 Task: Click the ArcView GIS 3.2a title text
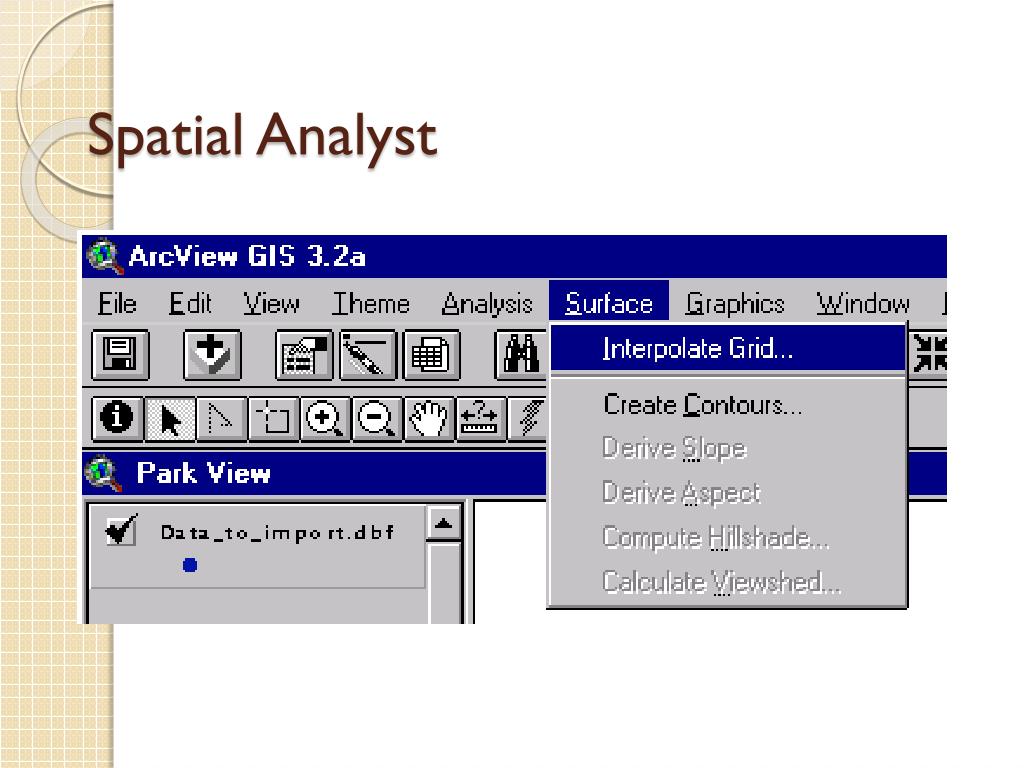[x=247, y=256]
